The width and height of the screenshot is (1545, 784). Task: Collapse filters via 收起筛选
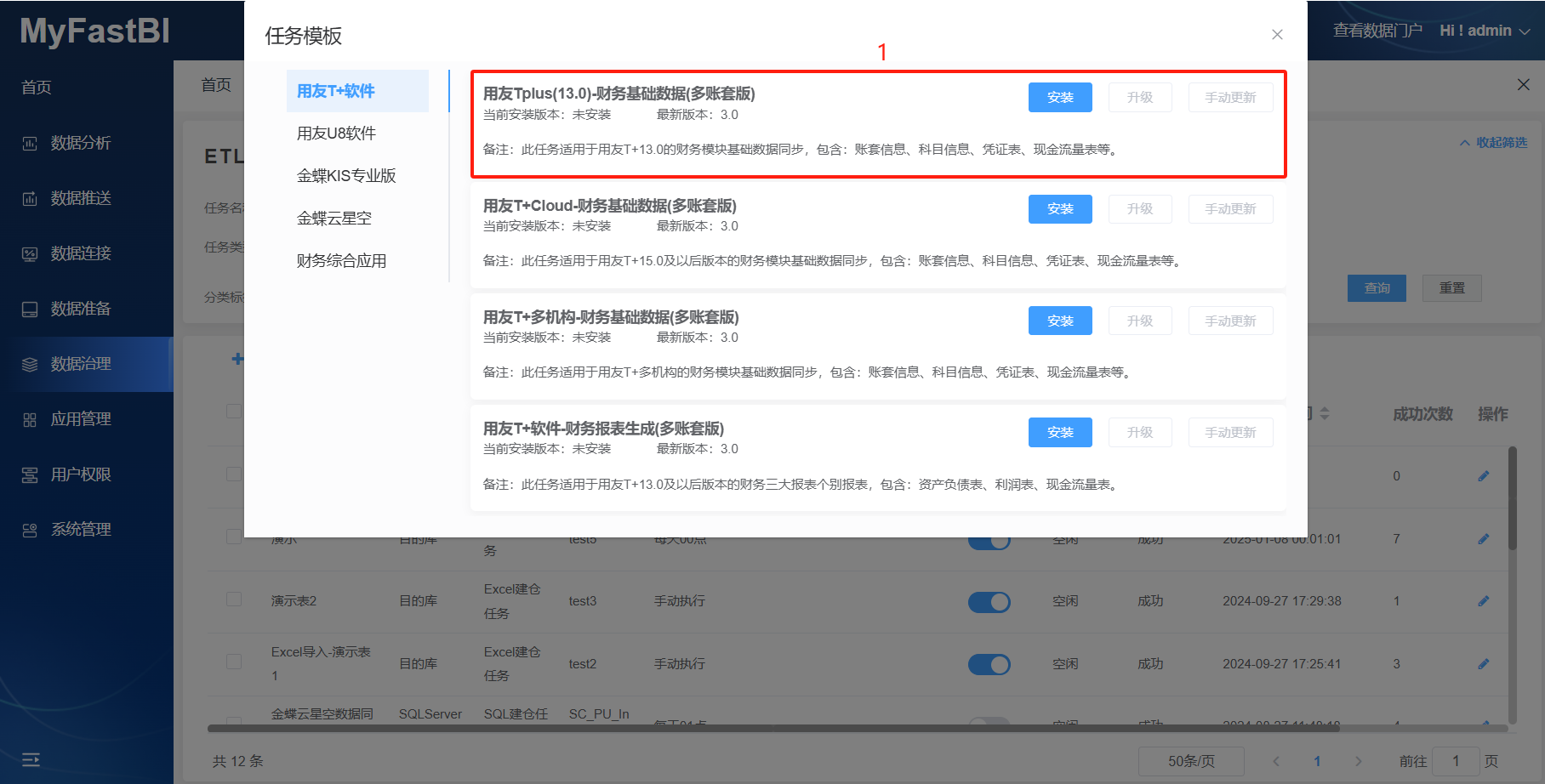click(1494, 143)
